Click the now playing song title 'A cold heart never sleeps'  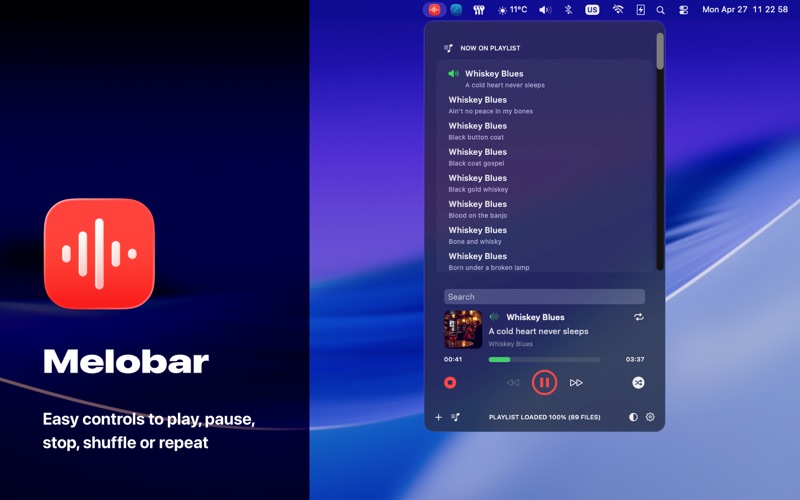tap(538, 331)
